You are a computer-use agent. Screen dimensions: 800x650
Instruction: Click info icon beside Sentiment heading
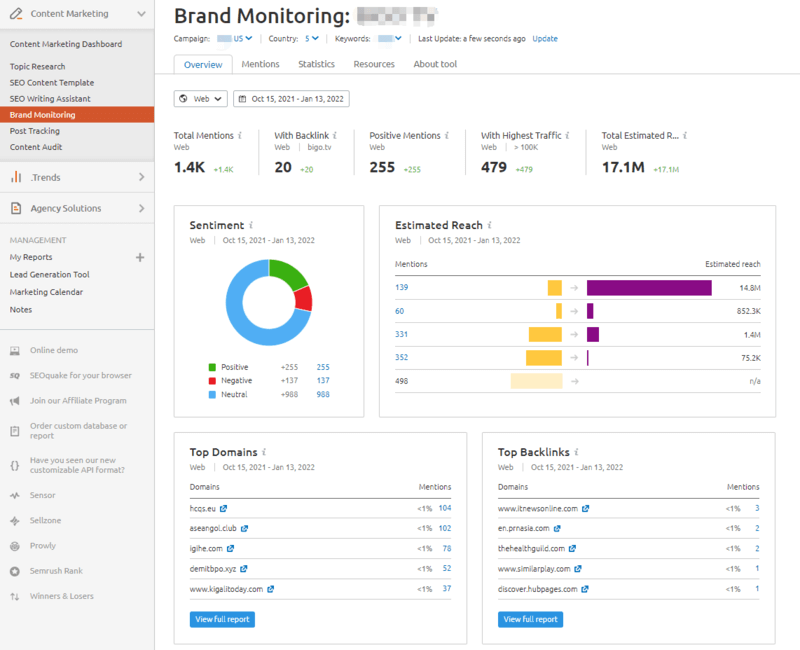(251, 226)
